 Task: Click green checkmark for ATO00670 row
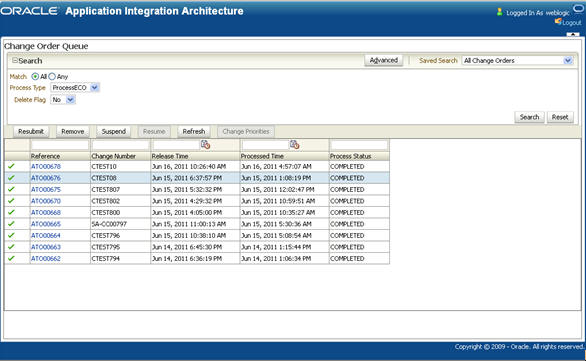pos(11,201)
